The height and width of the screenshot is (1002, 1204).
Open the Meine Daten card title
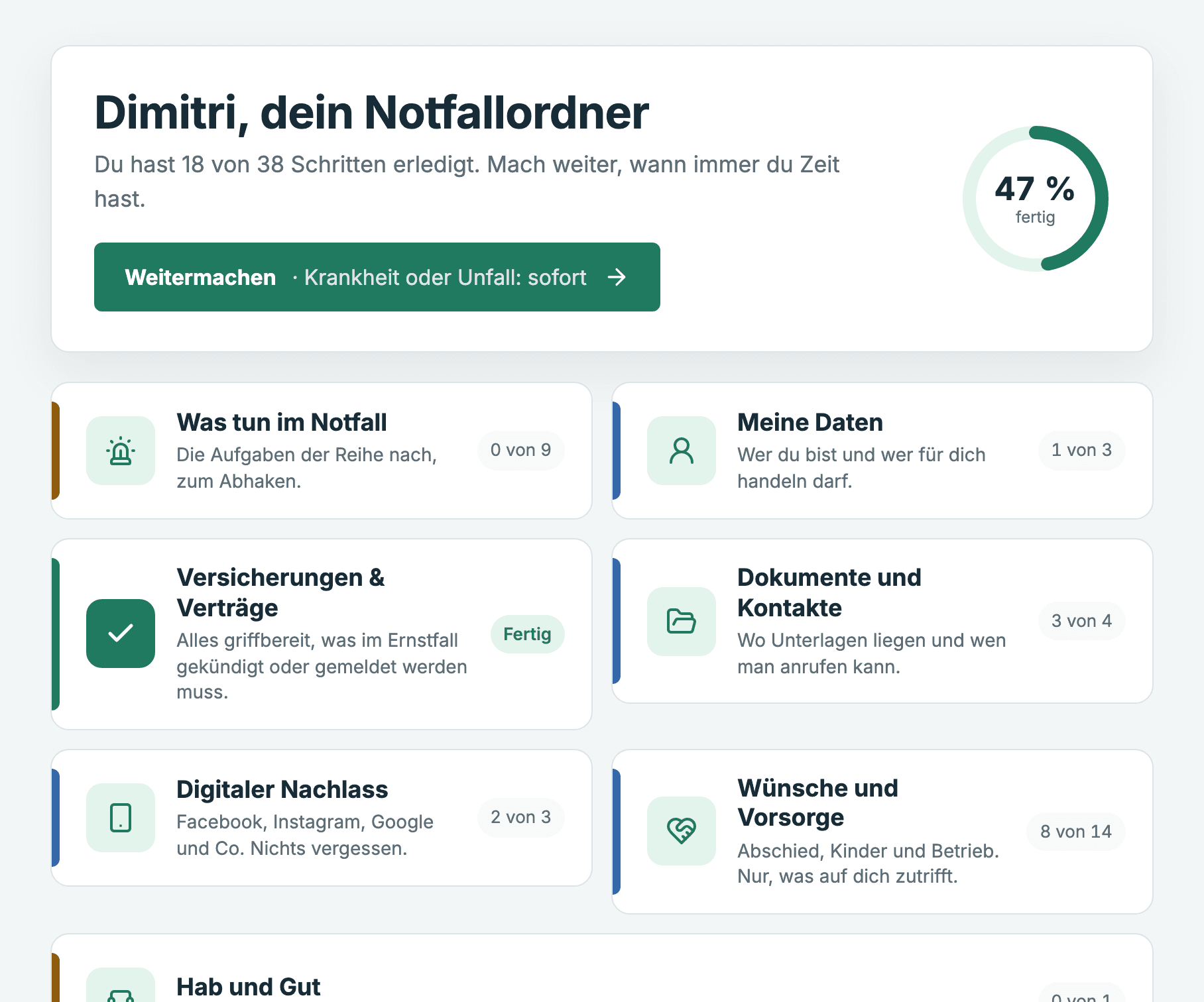(810, 422)
